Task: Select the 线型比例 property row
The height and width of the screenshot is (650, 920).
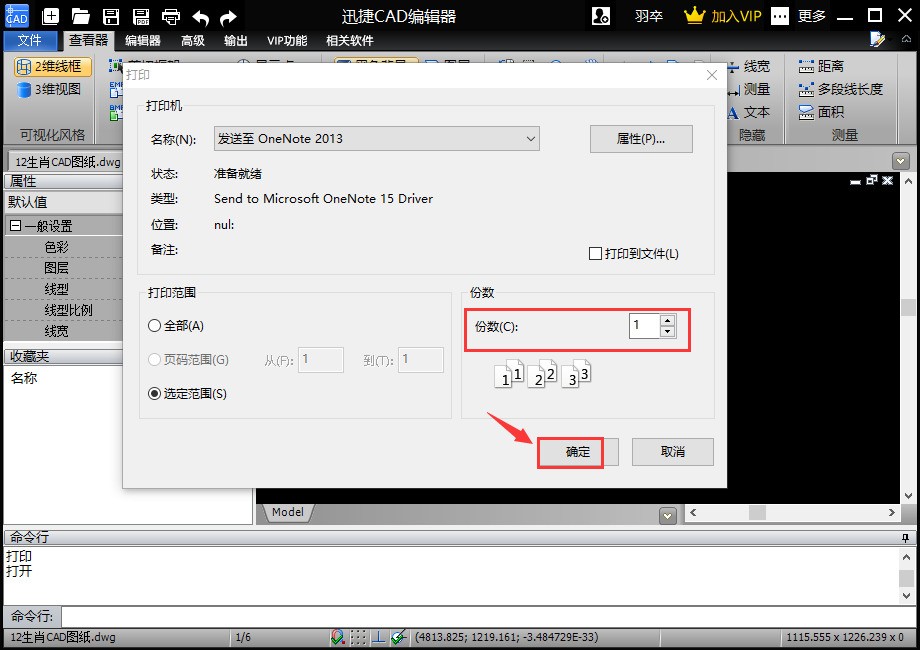Action: click(x=63, y=310)
